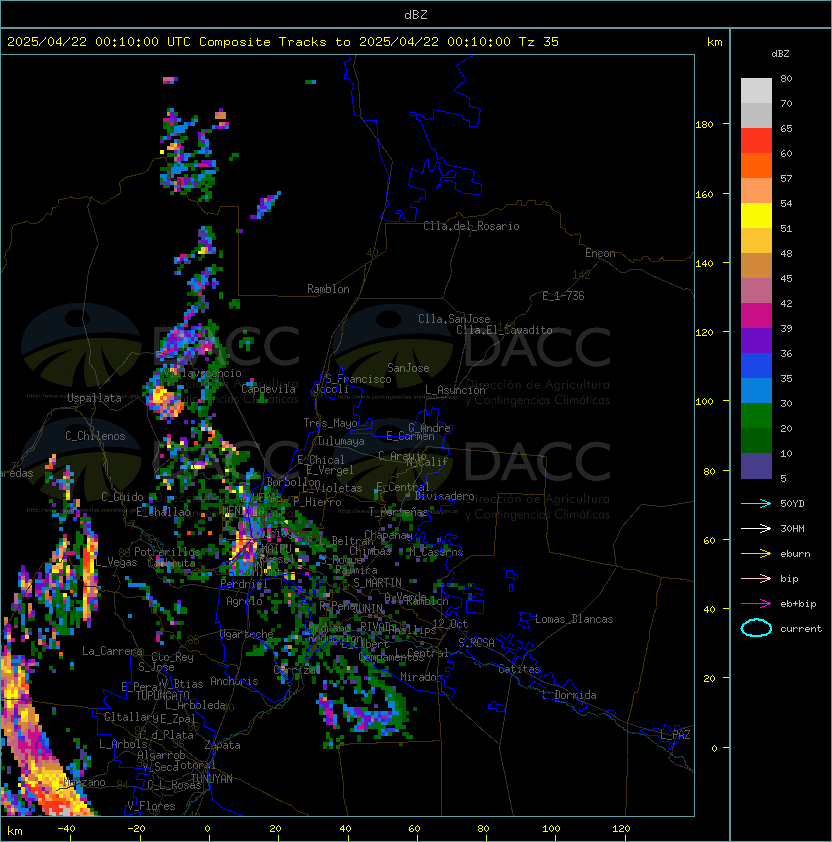Select the 39 dBZ magenta color swatch
832x842 pixels.
click(x=756, y=316)
